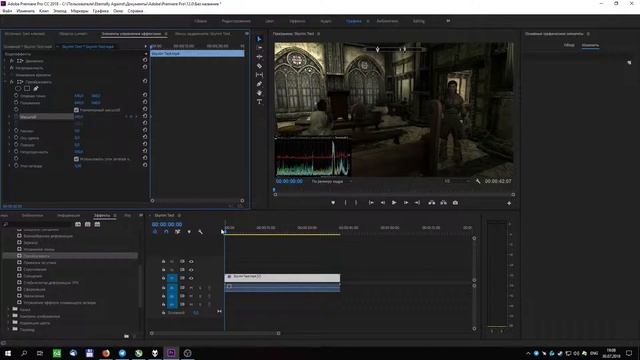Go to In point in Program monitor
Image resolution: width=640 pixels, height=360 pixels.
point(371,202)
